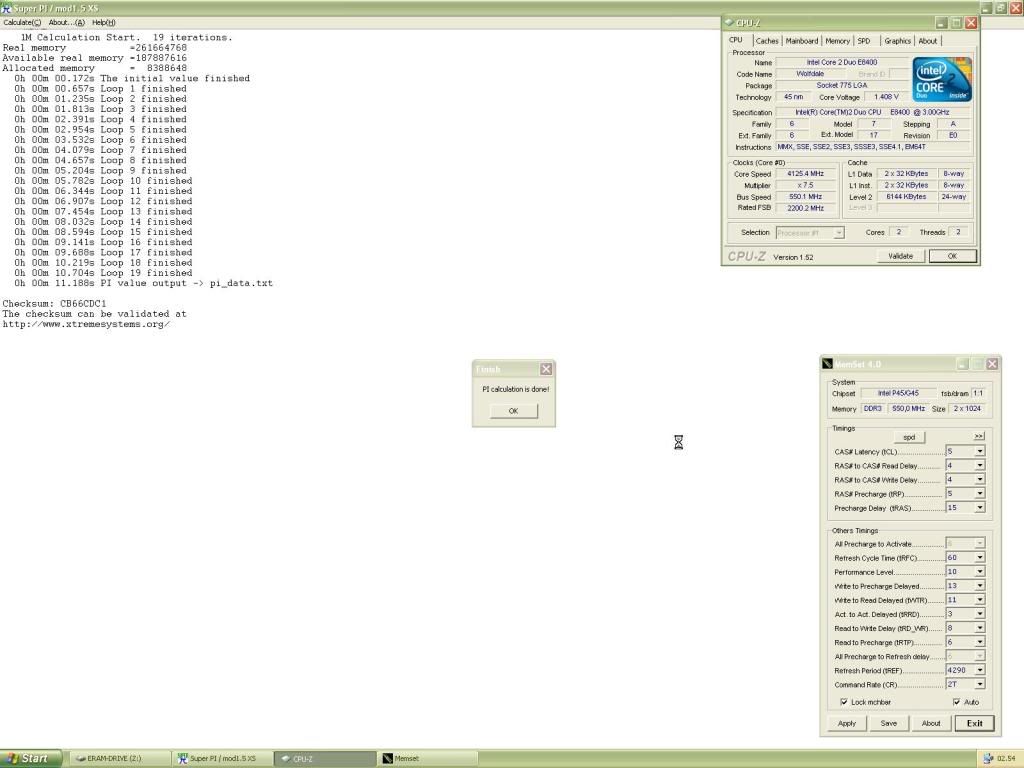Open the Read to Precharge (tRTP) dropdown
1024x768 pixels.
coord(980,642)
